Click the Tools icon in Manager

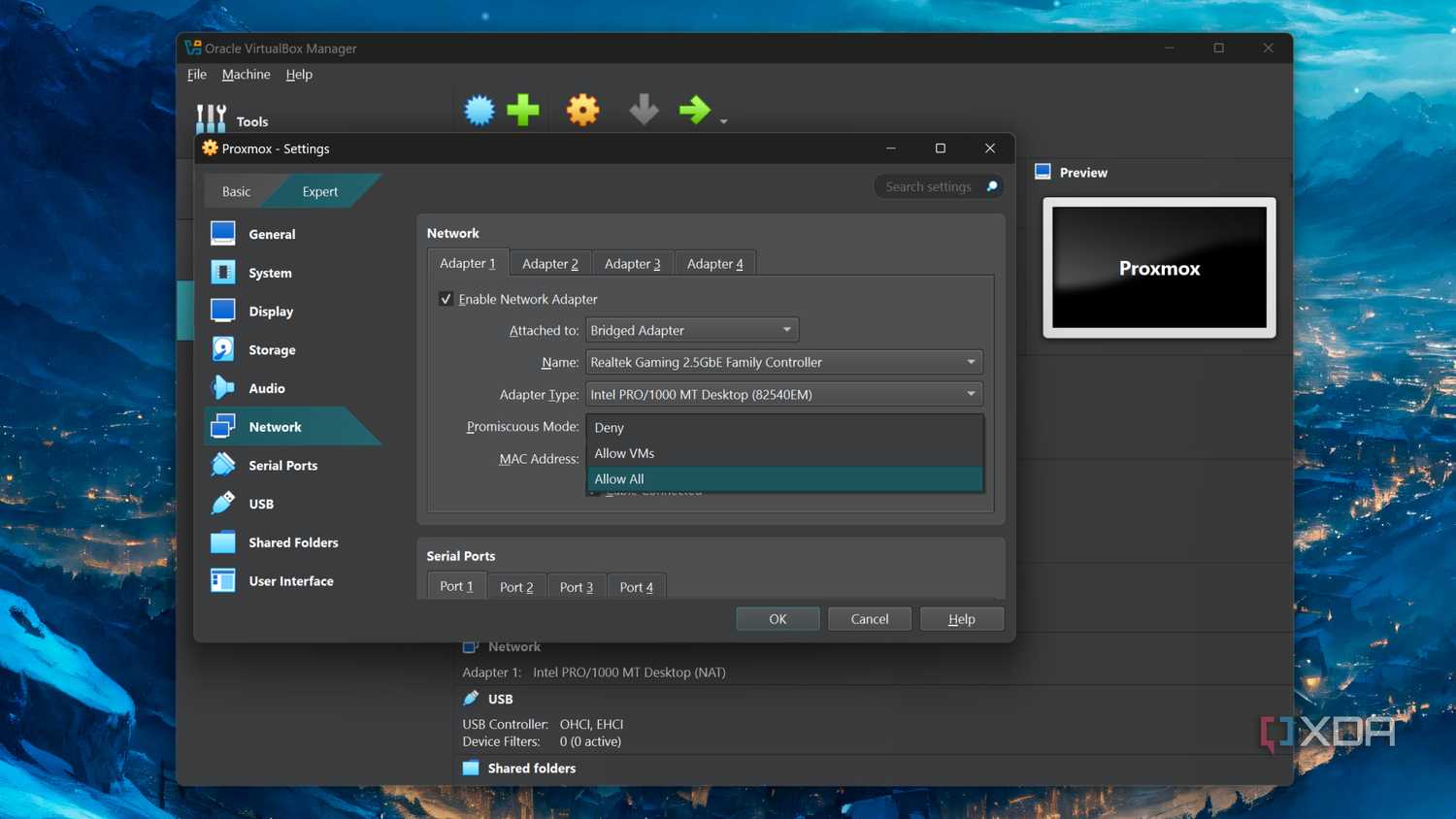[x=212, y=118]
